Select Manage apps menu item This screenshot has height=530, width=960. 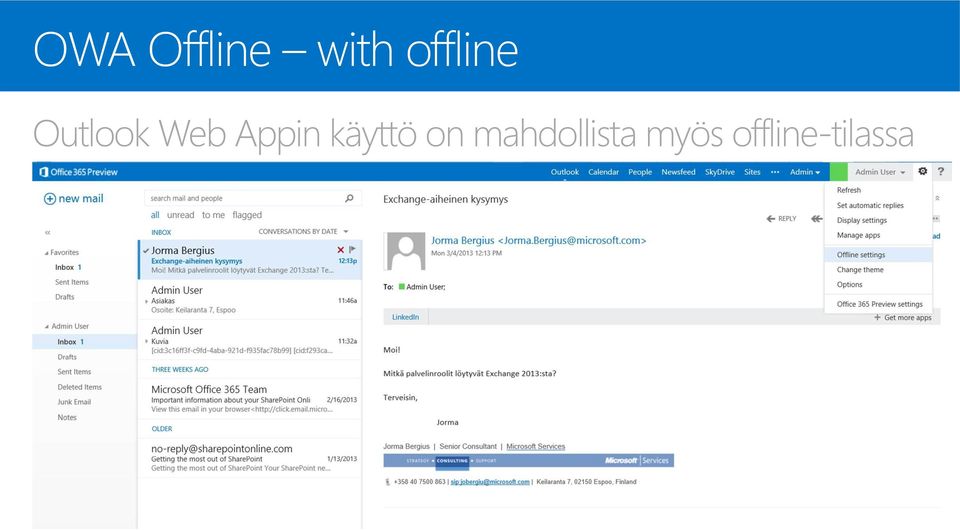879,235
